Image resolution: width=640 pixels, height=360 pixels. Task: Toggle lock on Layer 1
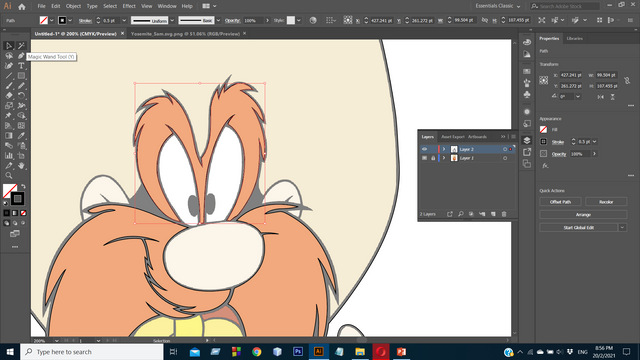(433, 158)
